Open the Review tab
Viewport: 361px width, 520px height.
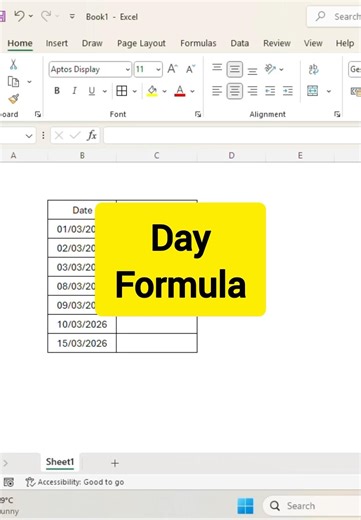pos(277,43)
